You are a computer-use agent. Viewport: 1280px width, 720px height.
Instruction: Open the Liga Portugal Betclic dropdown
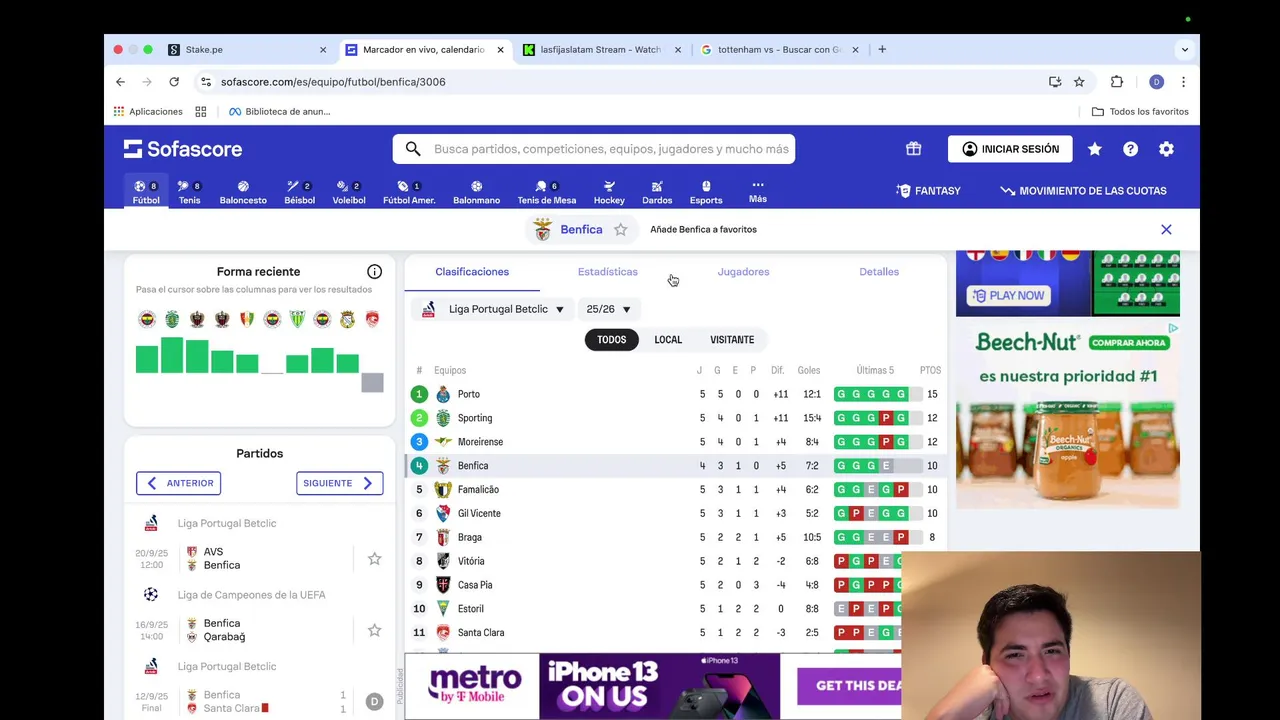coord(493,309)
